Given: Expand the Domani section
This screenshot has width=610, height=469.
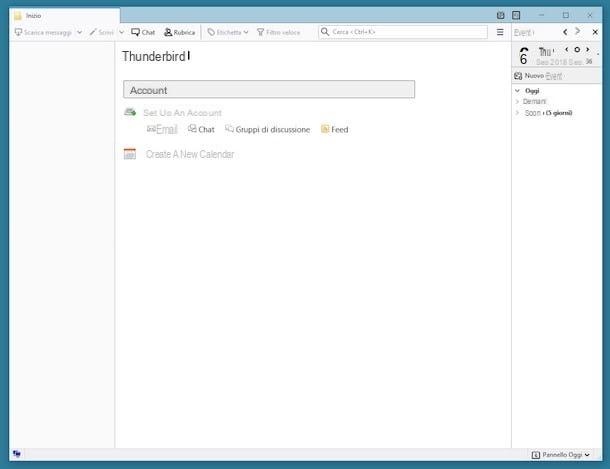Looking at the screenshot, I should (517, 102).
